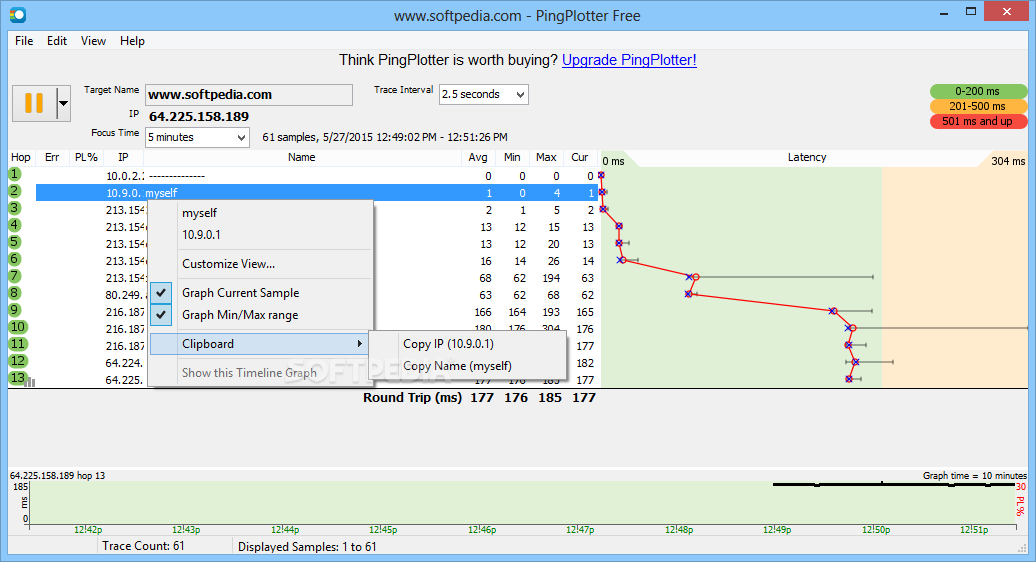Click the Cur column header
This screenshot has width=1036, height=562.
pyautogui.click(x=580, y=157)
